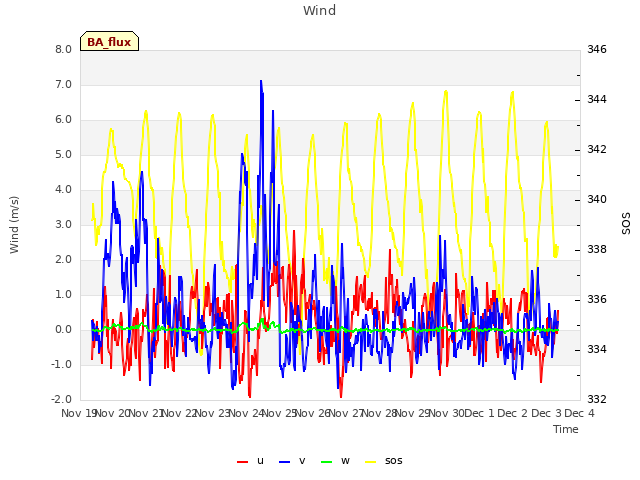Click the 'Nov 24' date tick label
This screenshot has height=480, width=640.
pyautogui.click(x=246, y=413)
